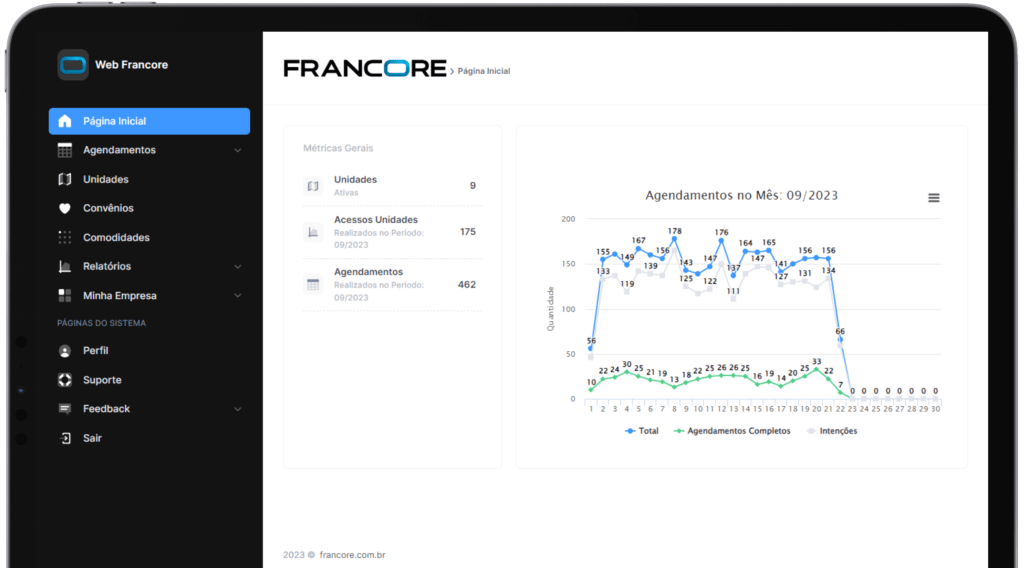
Task: Select the Comodidades grid dots icon
Action: pyautogui.click(x=65, y=237)
